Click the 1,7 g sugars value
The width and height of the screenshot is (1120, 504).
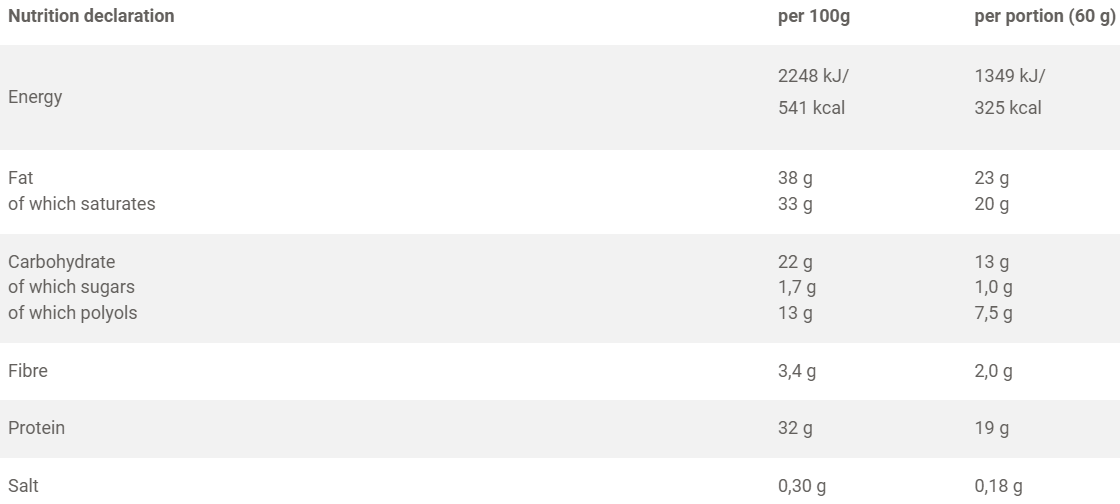[x=799, y=287]
